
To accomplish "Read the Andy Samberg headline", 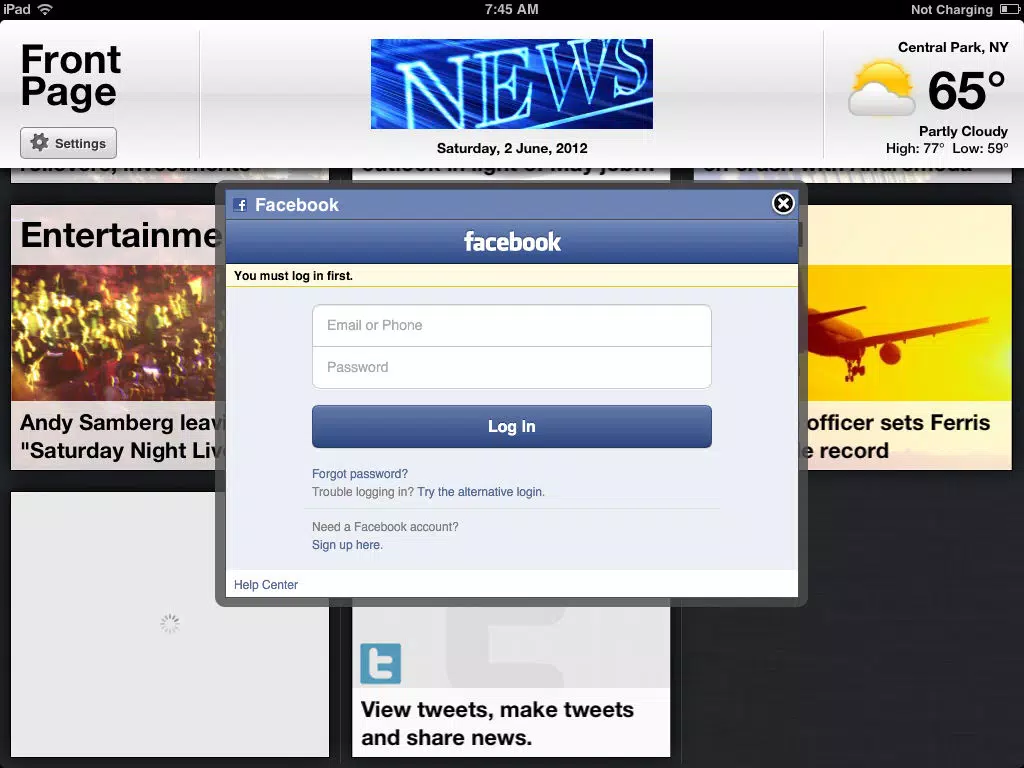I will click(122, 436).
